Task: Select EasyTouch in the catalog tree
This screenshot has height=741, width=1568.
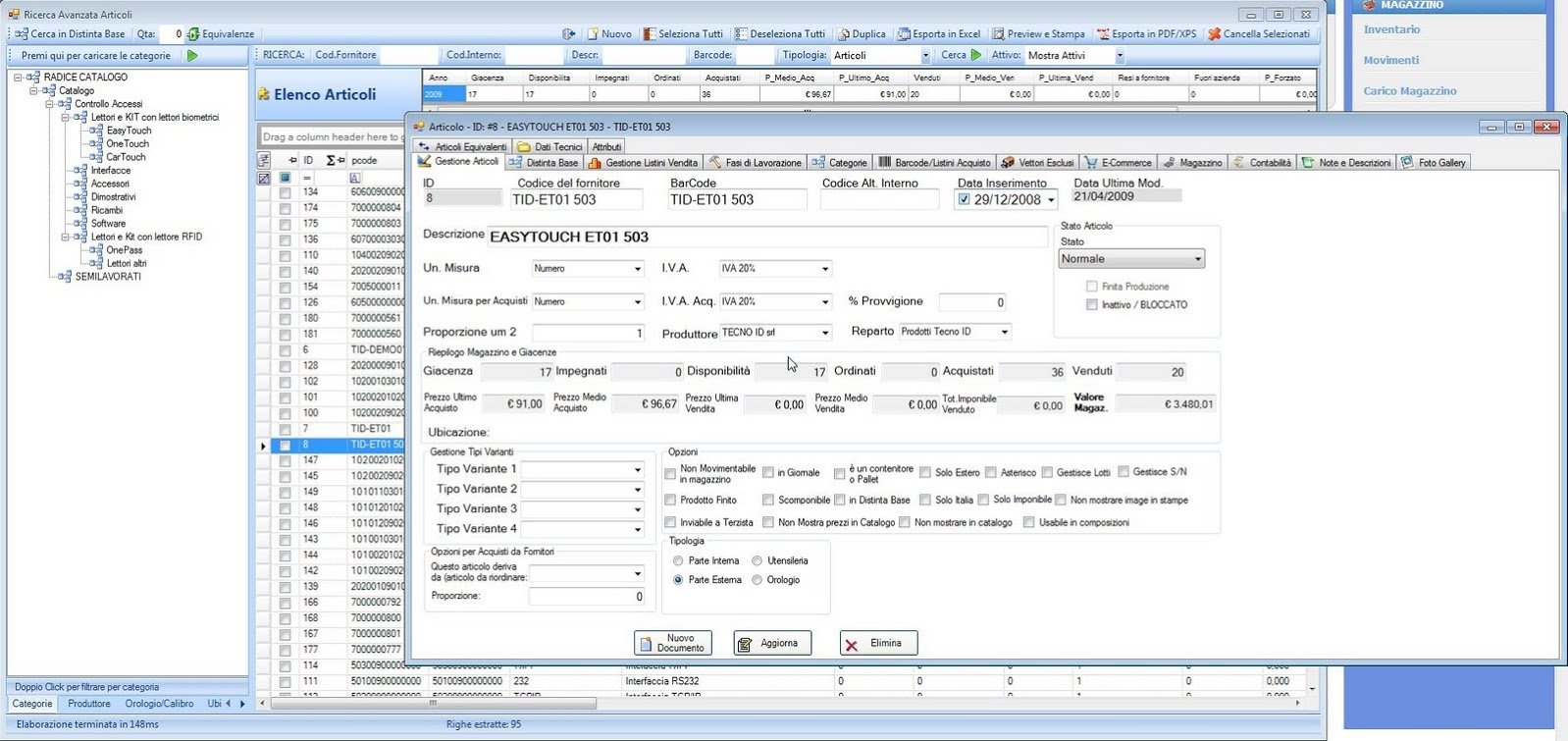Action: 129,131
